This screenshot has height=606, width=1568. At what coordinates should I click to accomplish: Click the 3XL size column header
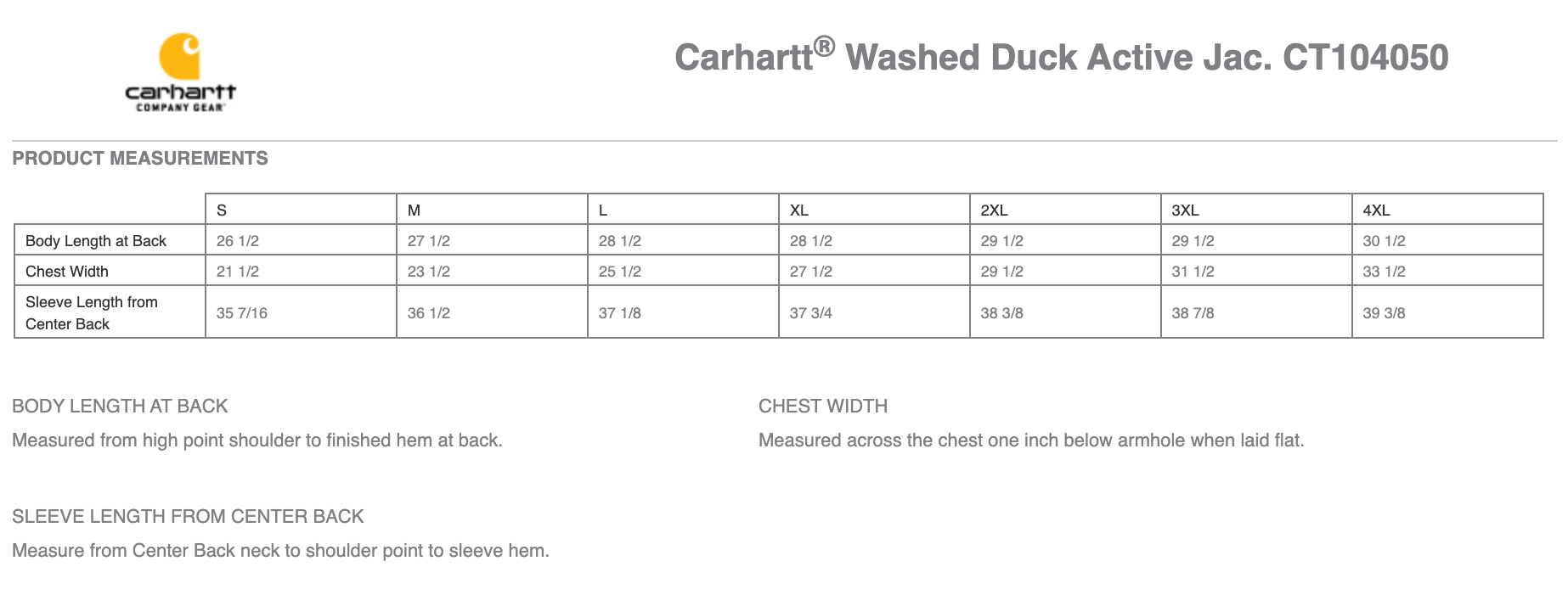[1186, 210]
